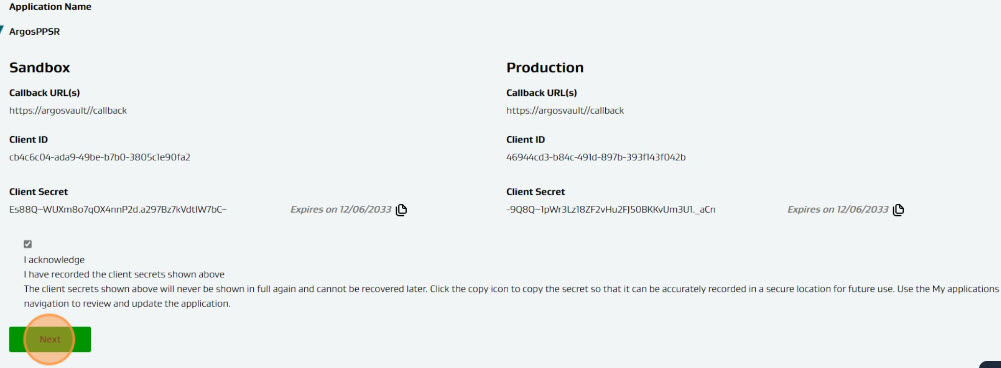
Task: Click the Production secret expiry date
Action: point(838,210)
